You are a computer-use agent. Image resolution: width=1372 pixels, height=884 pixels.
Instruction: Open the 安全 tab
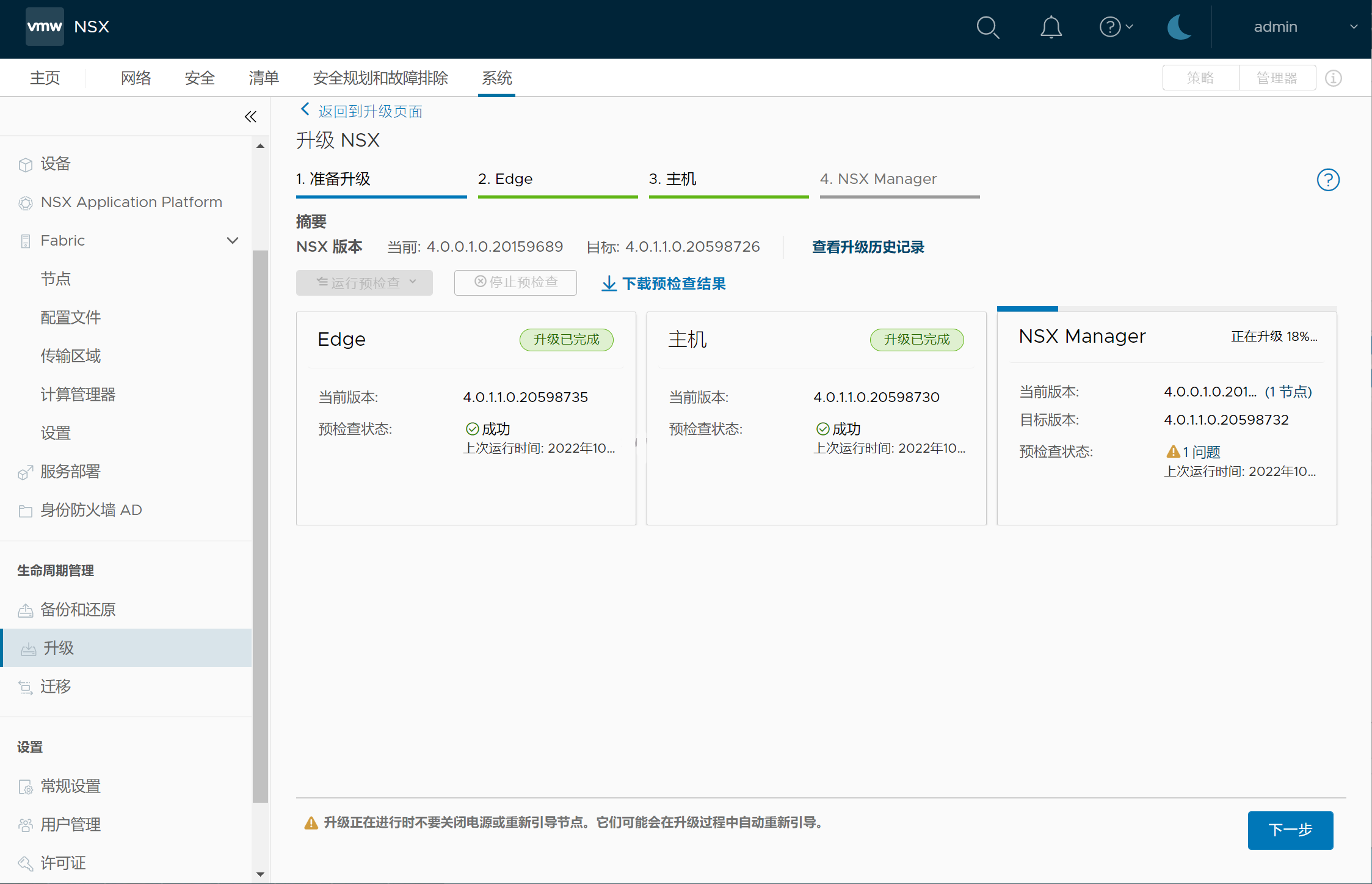(200, 78)
